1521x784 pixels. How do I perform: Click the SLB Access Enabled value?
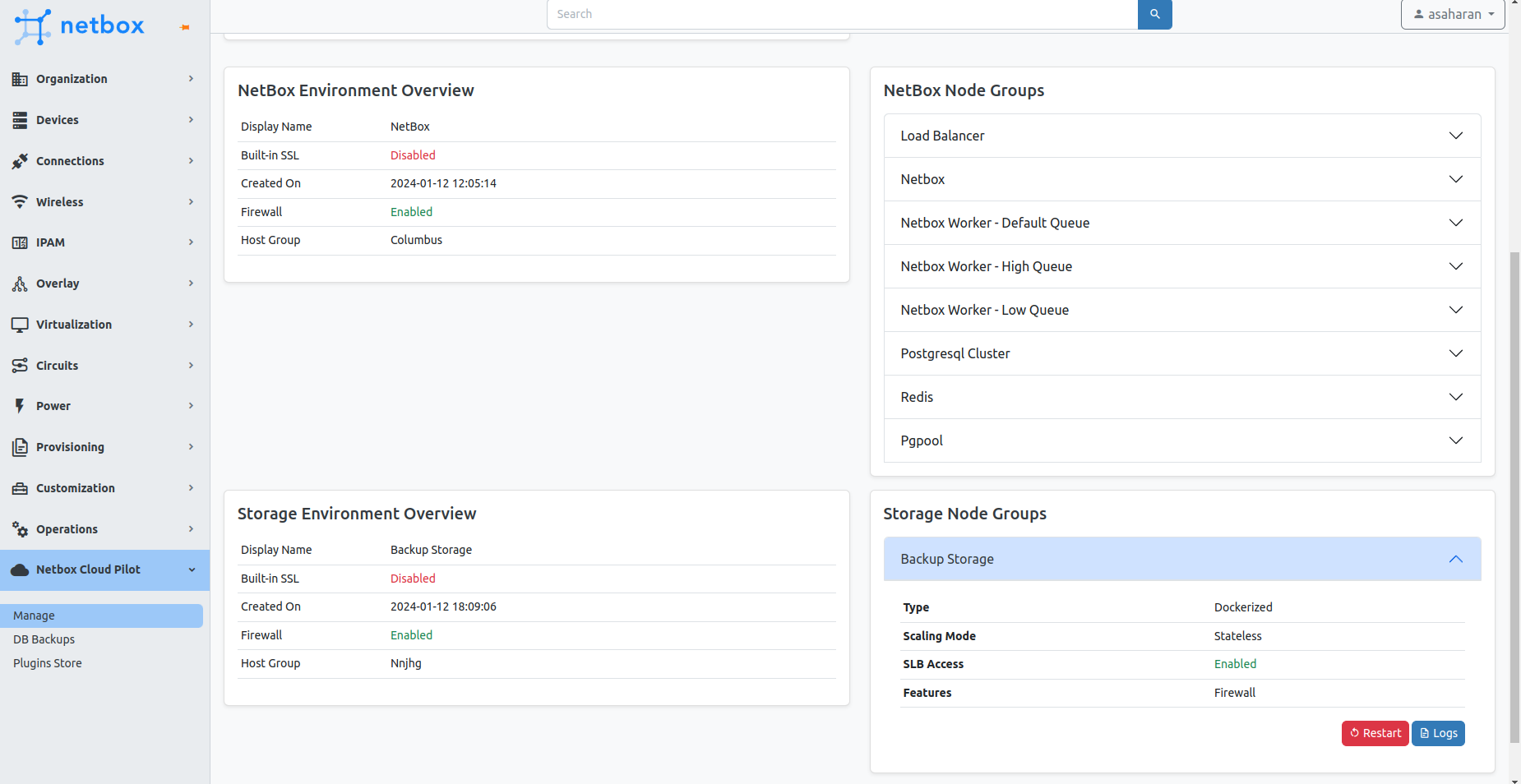pos(1235,664)
